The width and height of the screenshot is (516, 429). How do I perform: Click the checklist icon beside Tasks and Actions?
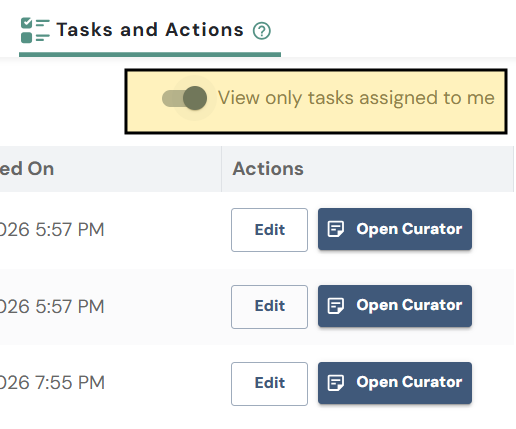tap(35, 30)
